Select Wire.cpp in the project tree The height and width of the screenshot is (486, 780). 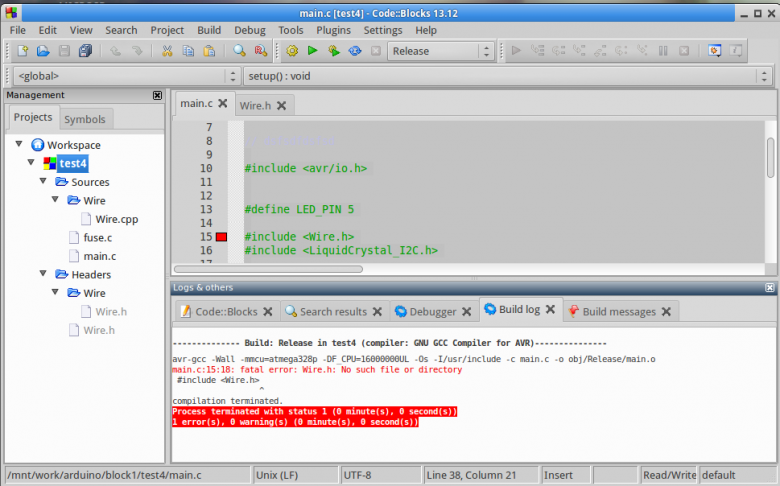pos(117,219)
